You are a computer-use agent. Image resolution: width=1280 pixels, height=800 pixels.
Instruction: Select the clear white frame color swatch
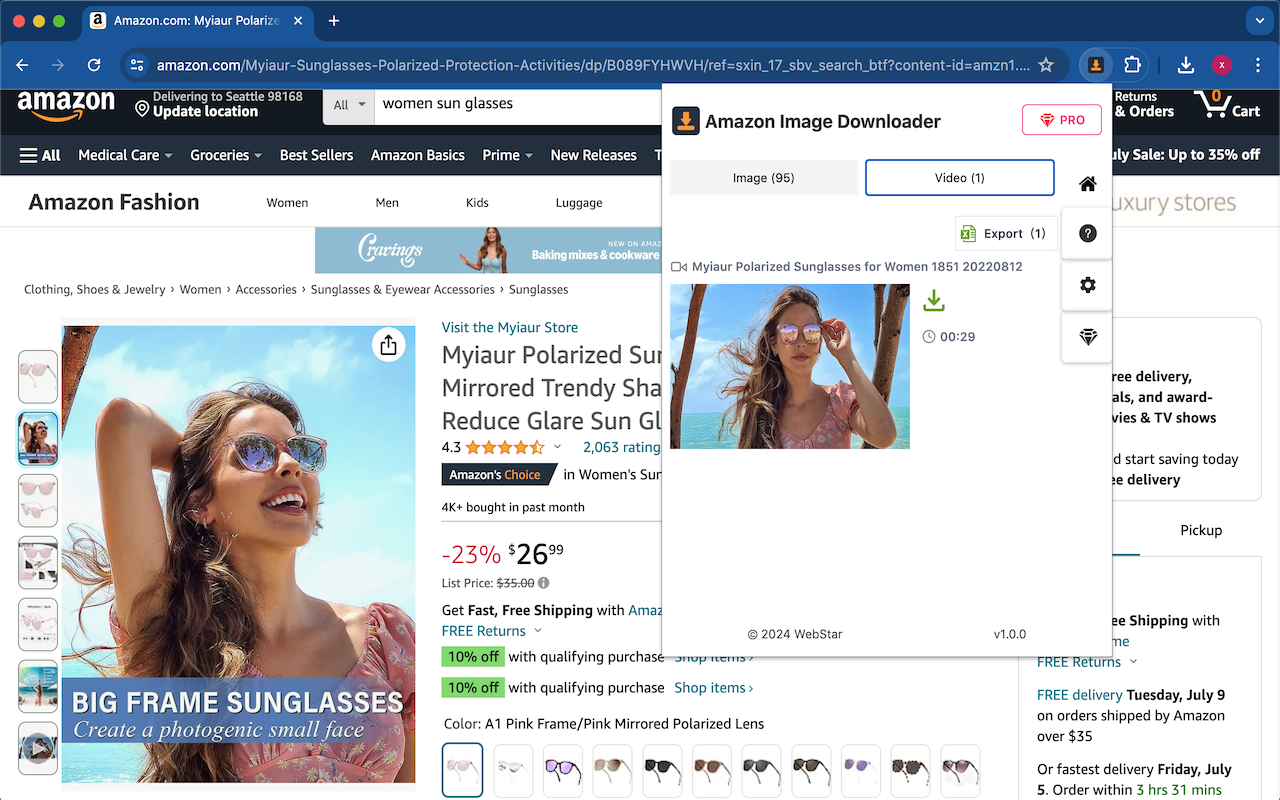coord(512,769)
